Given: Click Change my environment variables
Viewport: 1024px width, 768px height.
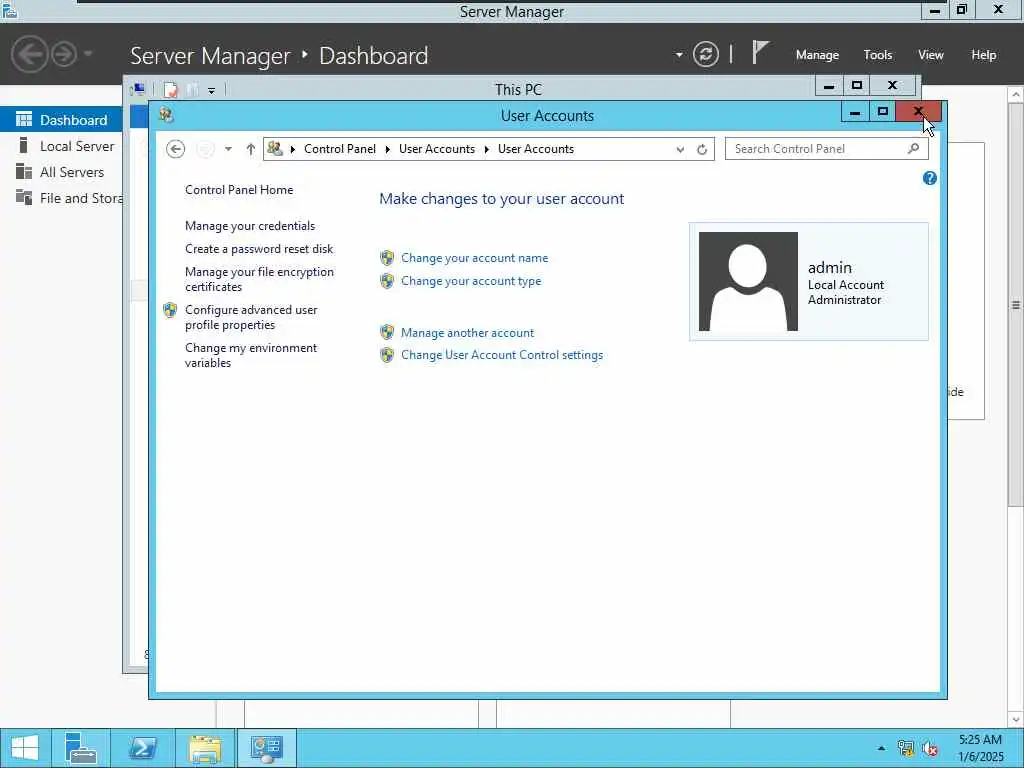Looking at the screenshot, I should coord(251,355).
